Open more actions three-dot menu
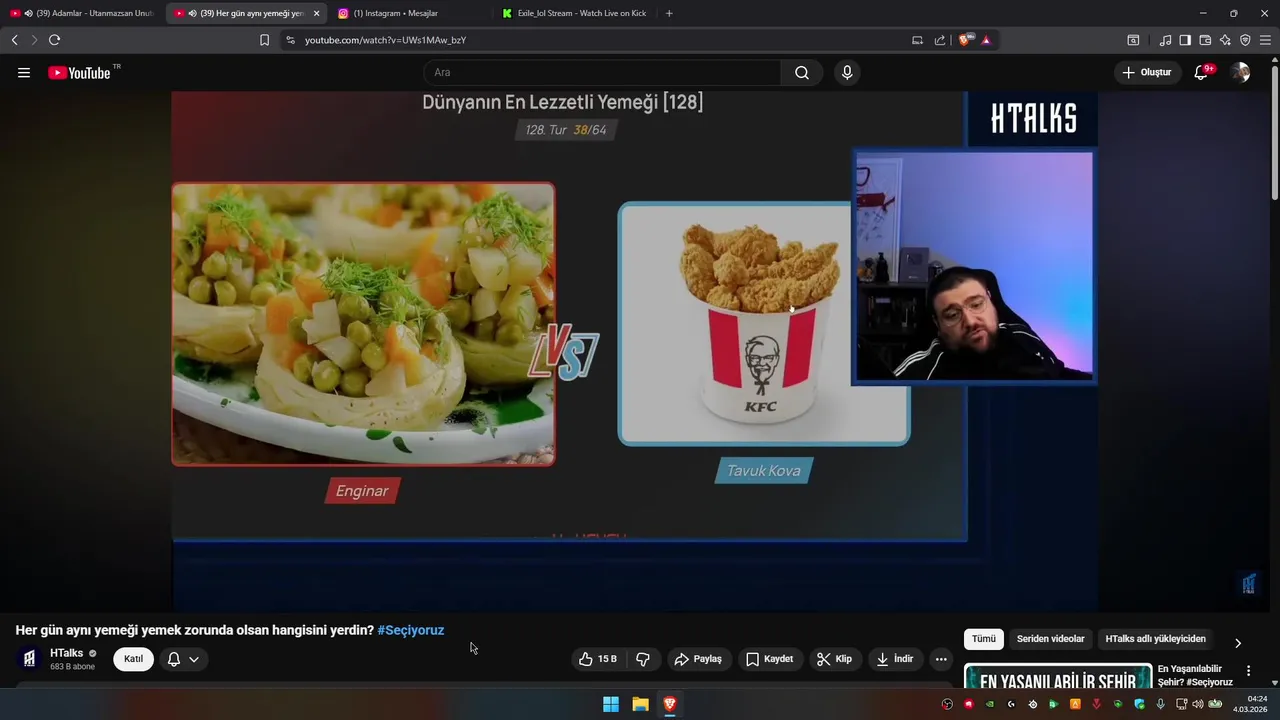1280x720 pixels. coord(940,659)
